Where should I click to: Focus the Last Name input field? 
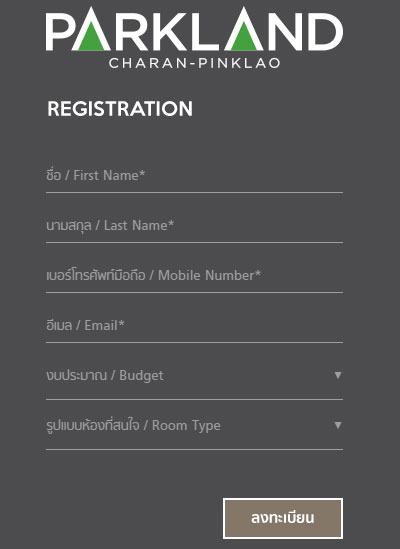[x=194, y=227]
